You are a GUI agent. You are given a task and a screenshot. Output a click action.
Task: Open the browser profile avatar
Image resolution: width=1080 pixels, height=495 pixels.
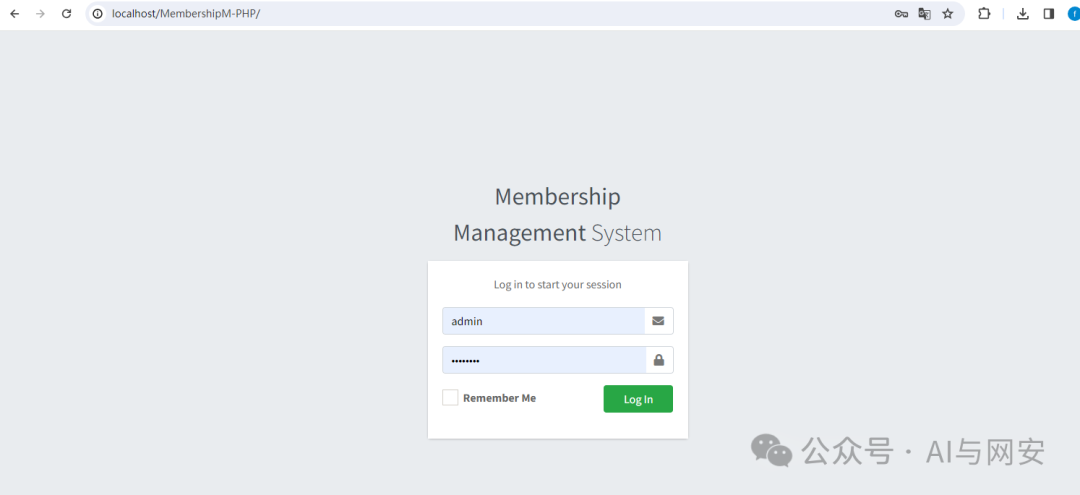point(1073,14)
